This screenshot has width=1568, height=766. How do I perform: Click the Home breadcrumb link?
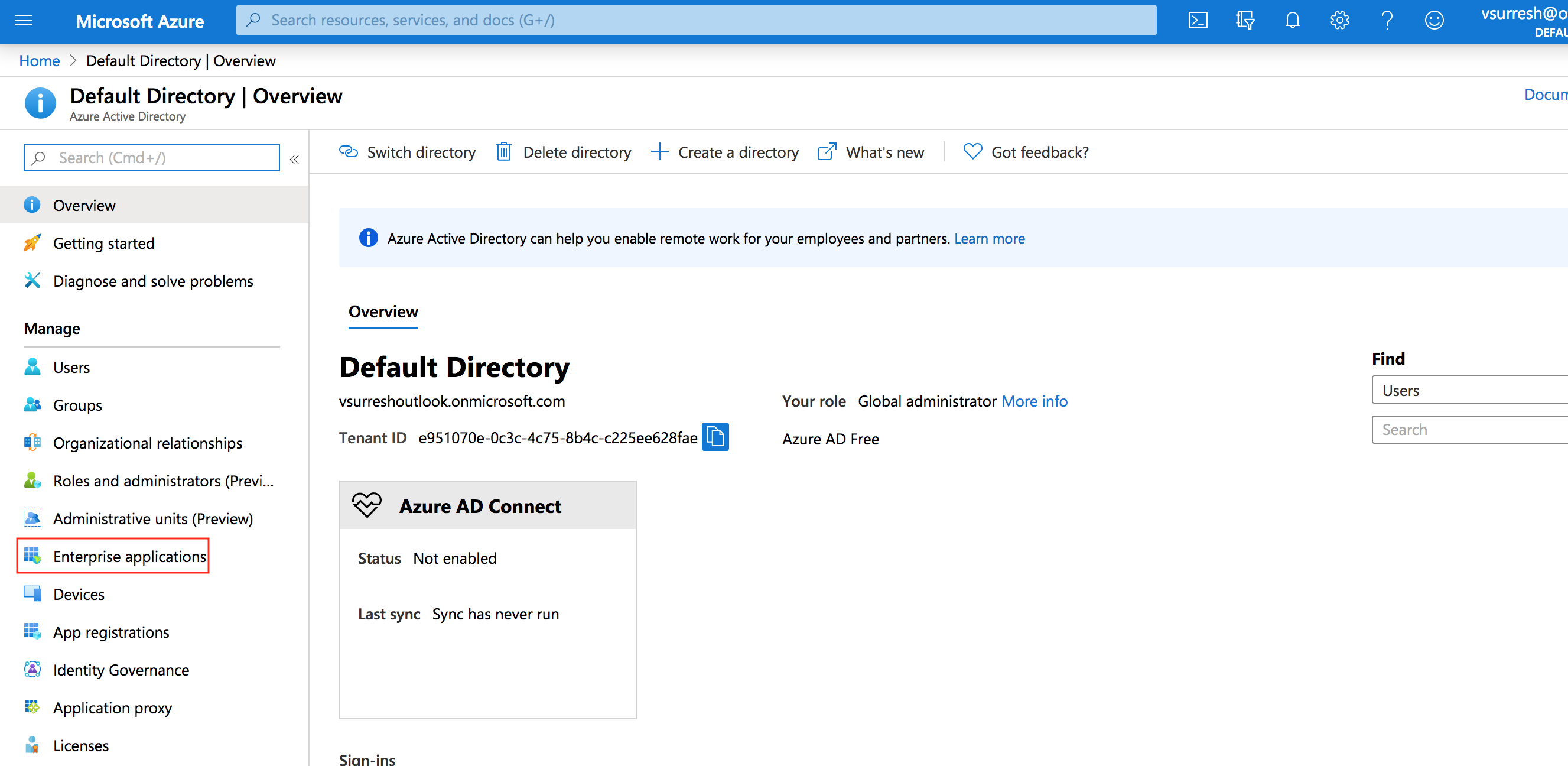39,61
